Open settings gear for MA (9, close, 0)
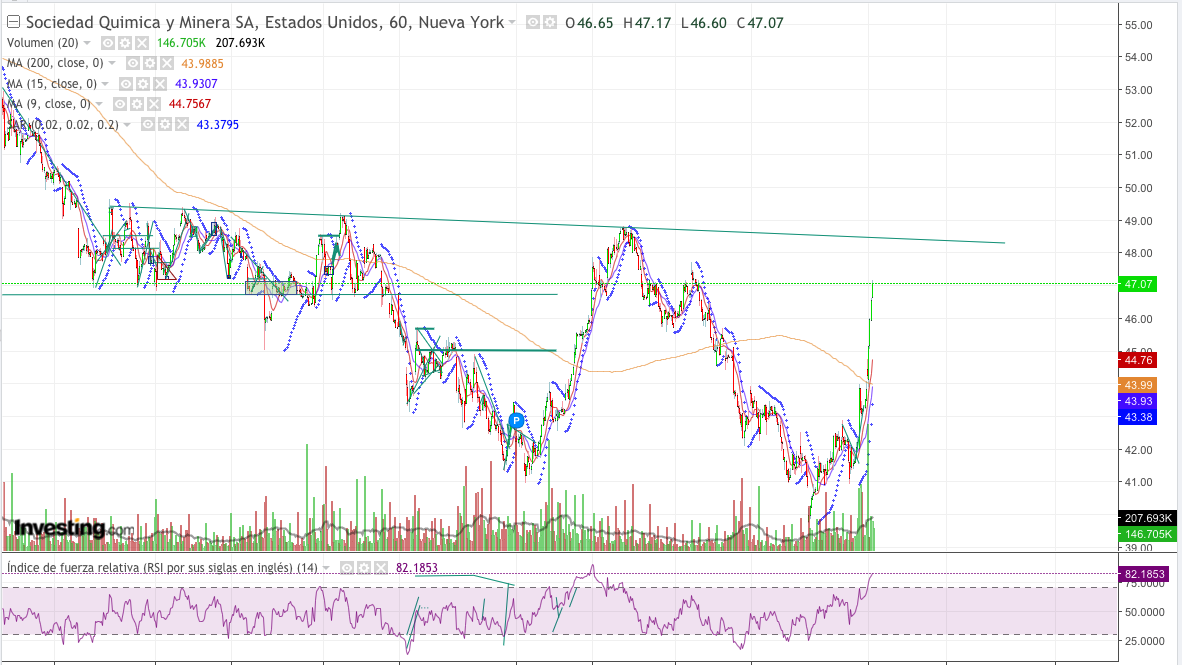The height and width of the screenshot is (665, 1182). pos(137,104)
